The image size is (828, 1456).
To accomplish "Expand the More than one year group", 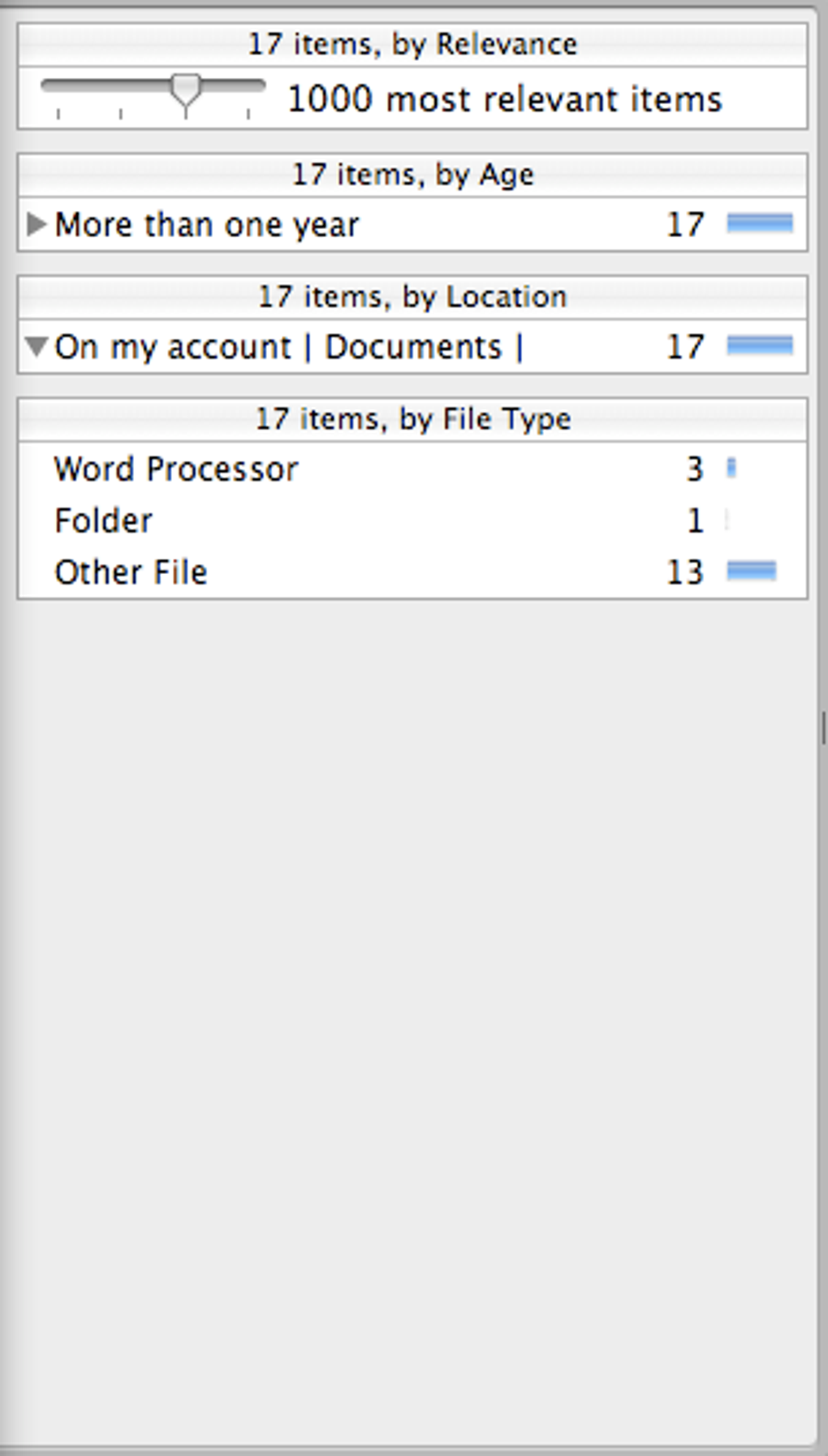I will [x=36, y=224].
